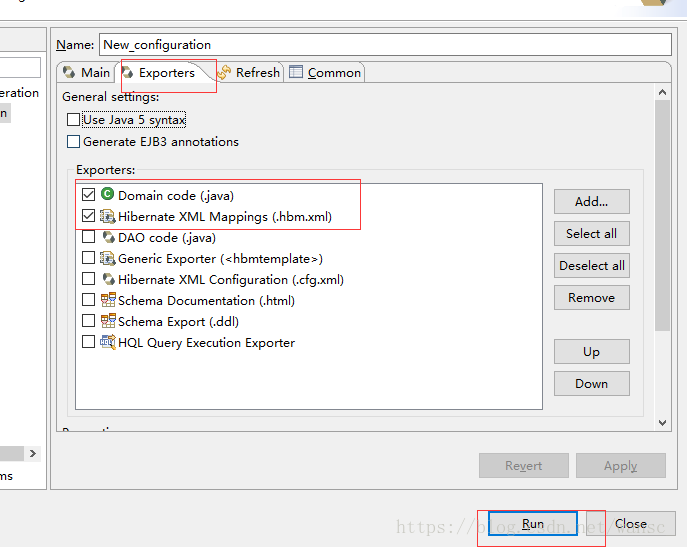This screenshot has height=547, width=687.
Task: Switch to the Main tab
Action: (86, 72)
